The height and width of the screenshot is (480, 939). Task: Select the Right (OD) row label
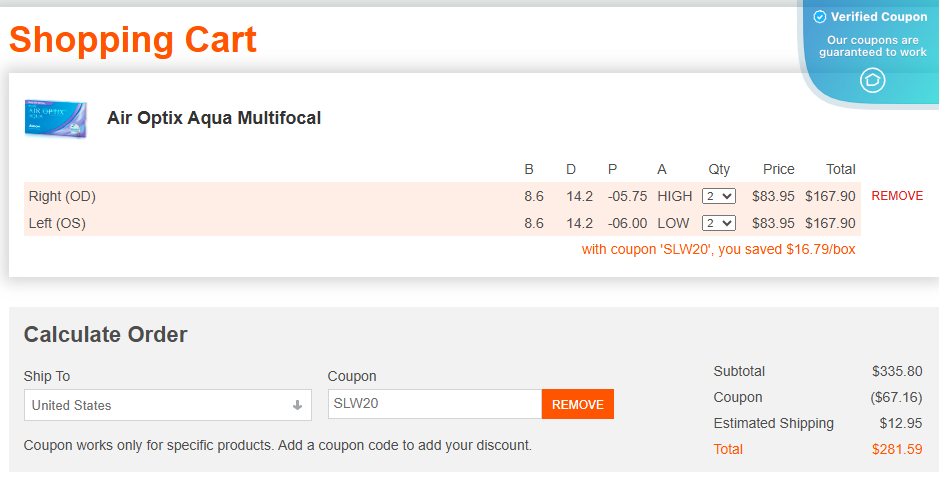(62, 196)
